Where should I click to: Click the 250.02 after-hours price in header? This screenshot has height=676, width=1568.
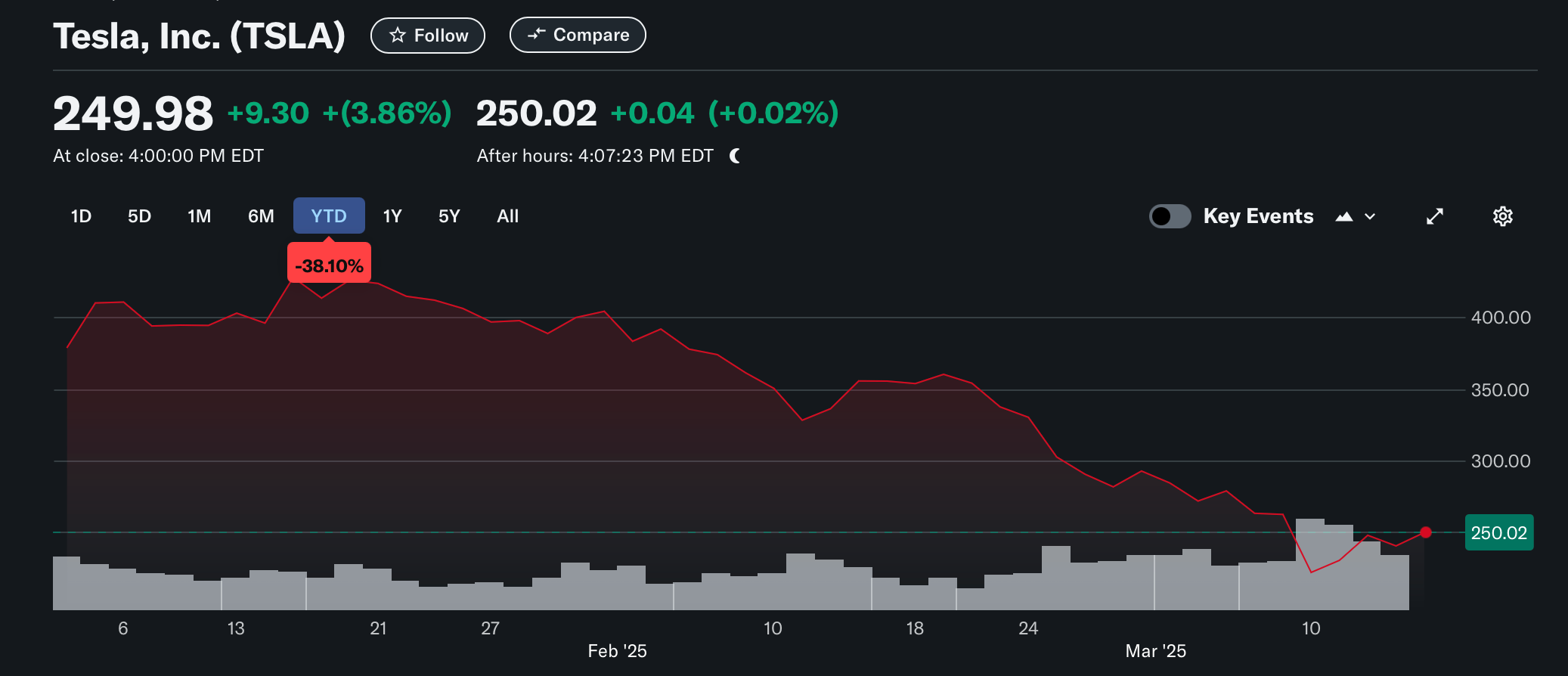(x=537, y=113)
